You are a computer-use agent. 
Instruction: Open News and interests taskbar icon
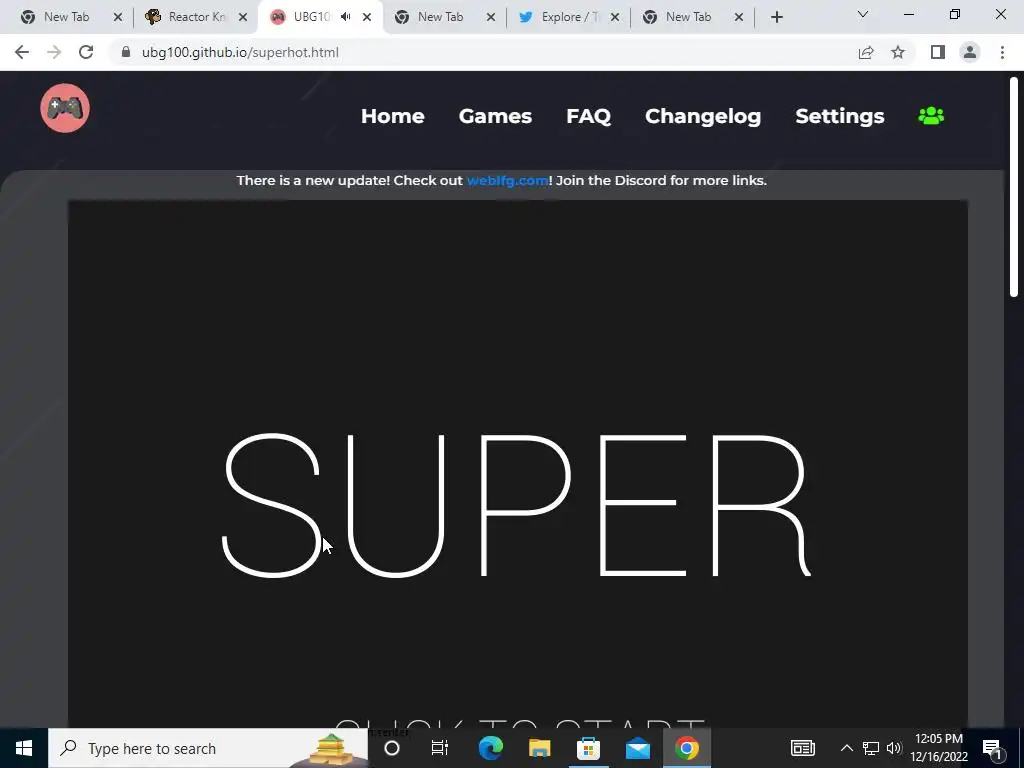click(803, 748)
